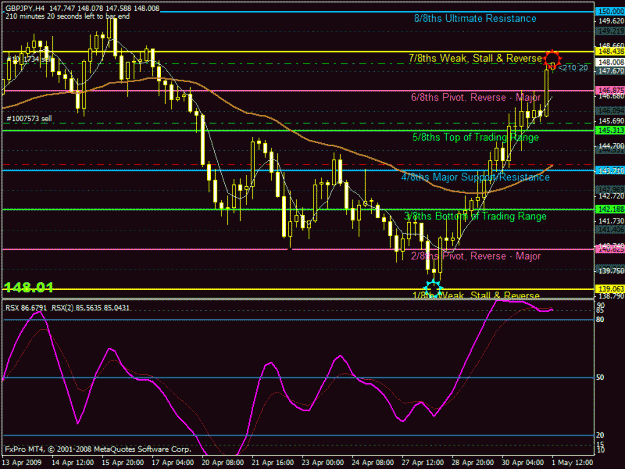Select the 3/8ths Bottom of Trading Range label

476,216
